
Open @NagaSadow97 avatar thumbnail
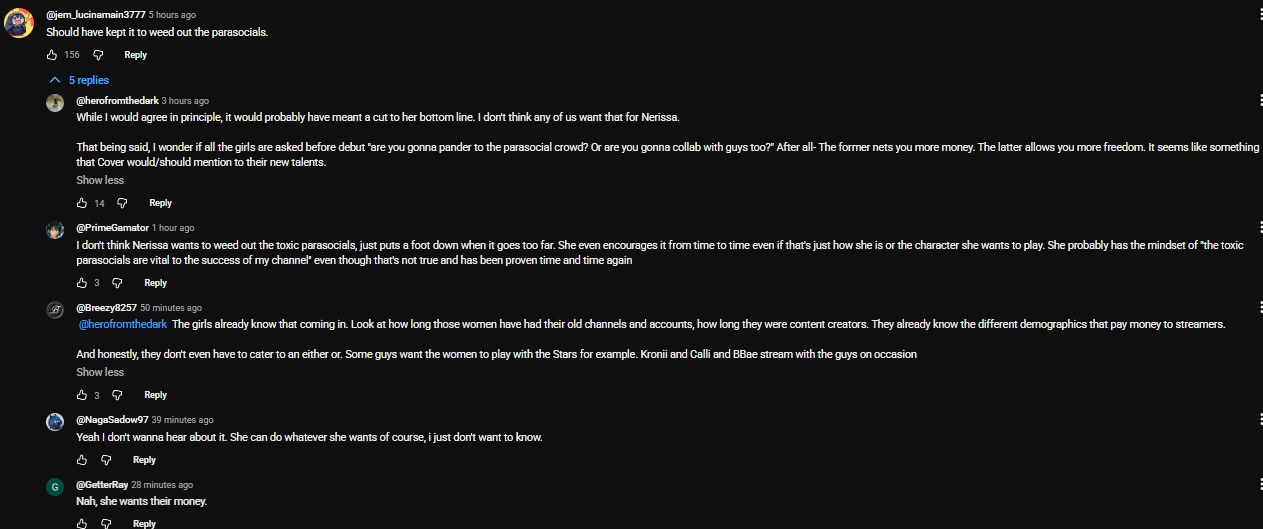pyautogui.click(x=55, y=422)
